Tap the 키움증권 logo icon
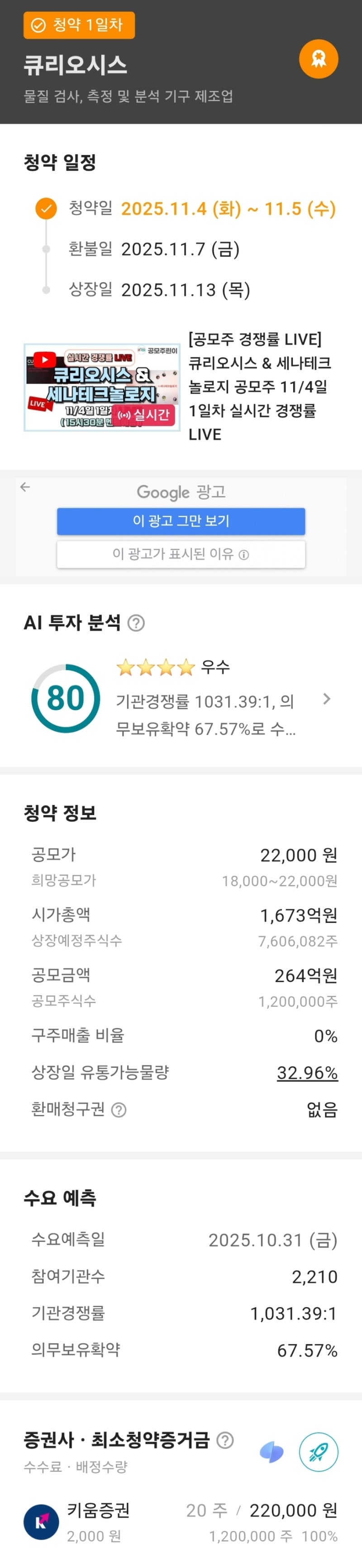The height and width of the screenshot is (1568, 362). 41,1522
